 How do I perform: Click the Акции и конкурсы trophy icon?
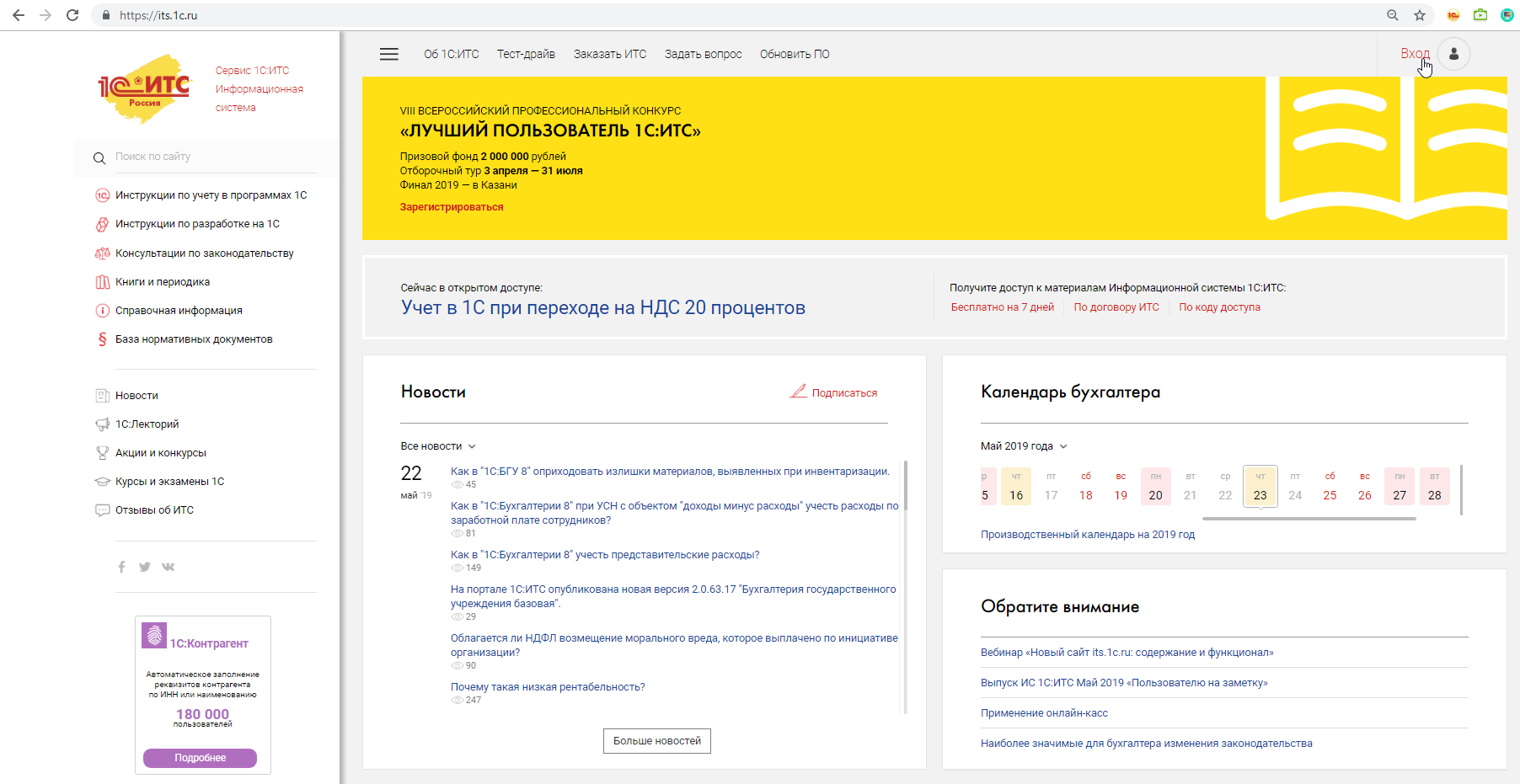pyautogui.click(x=102, y=453)
